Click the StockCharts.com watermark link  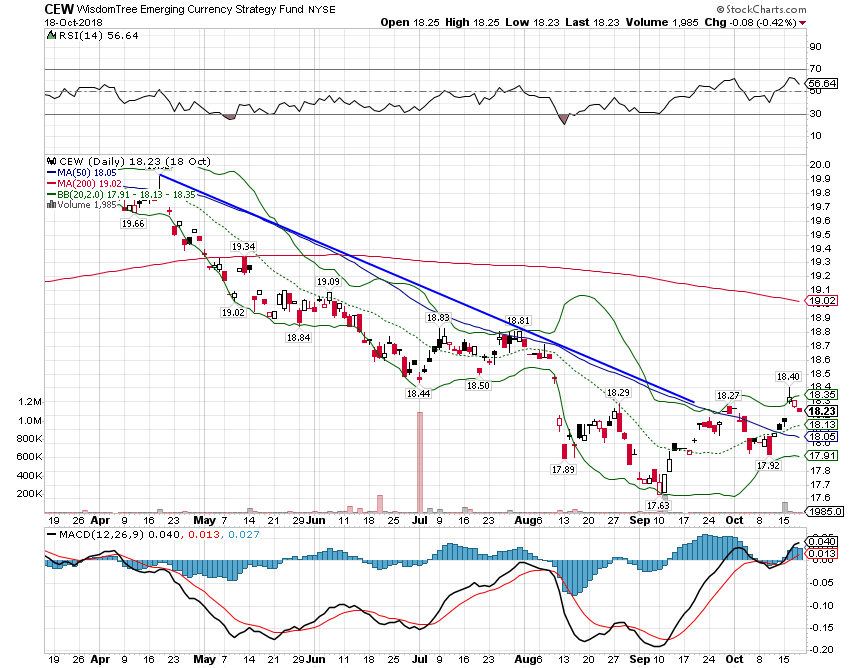761,9
